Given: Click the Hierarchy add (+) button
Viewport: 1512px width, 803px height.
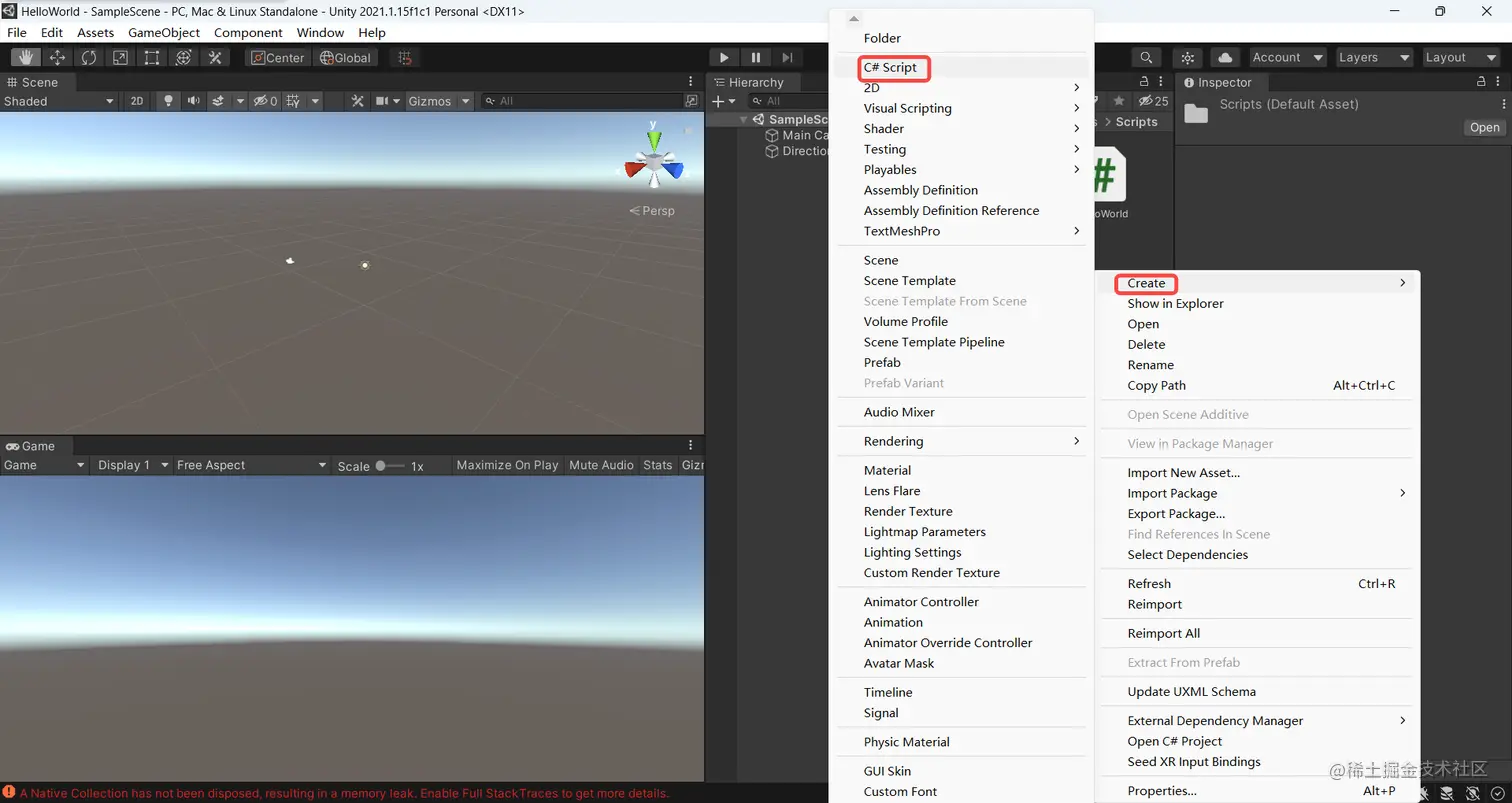Looking at the screenshot, I should [x=718, y=101].
